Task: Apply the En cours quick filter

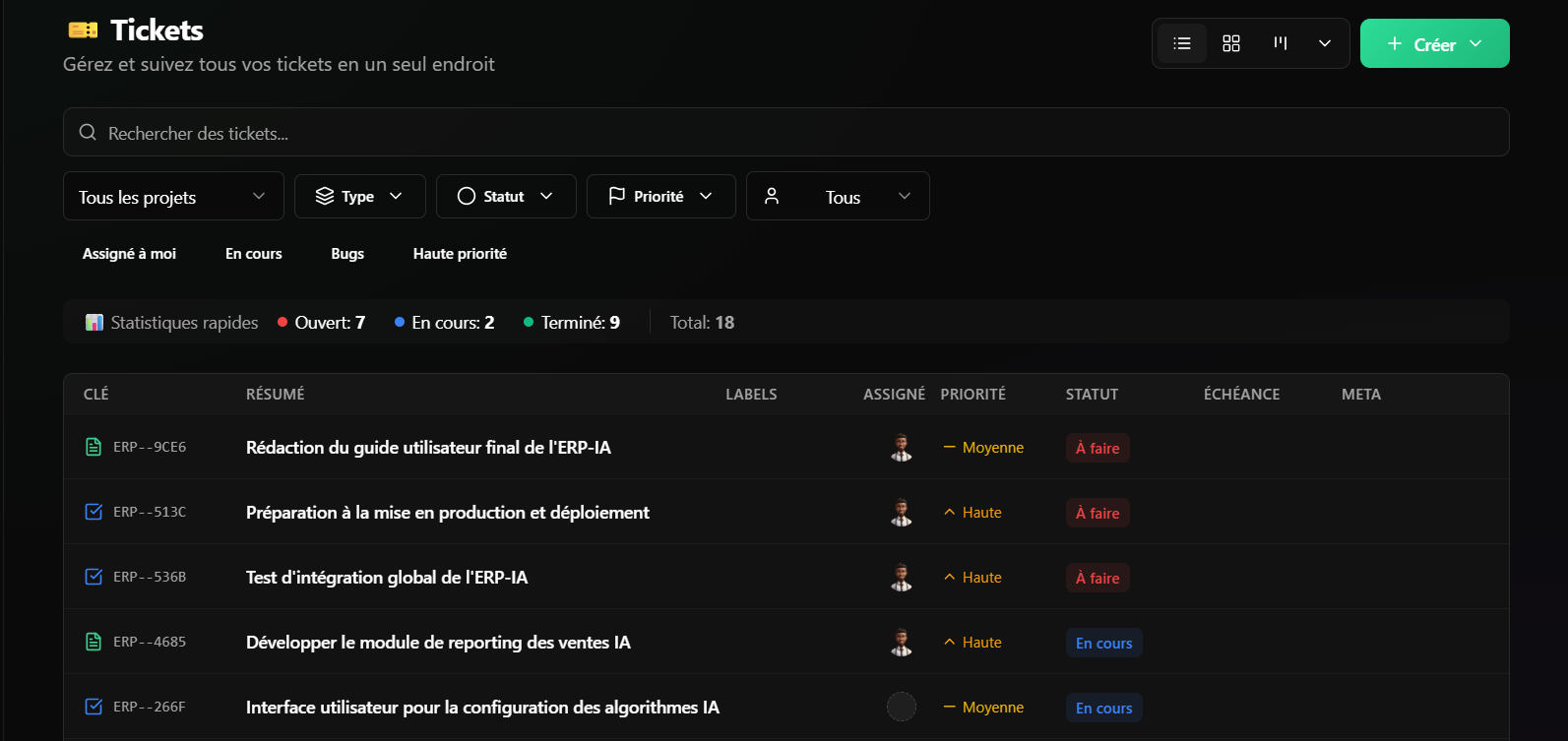Action: (x=254, y=253)
